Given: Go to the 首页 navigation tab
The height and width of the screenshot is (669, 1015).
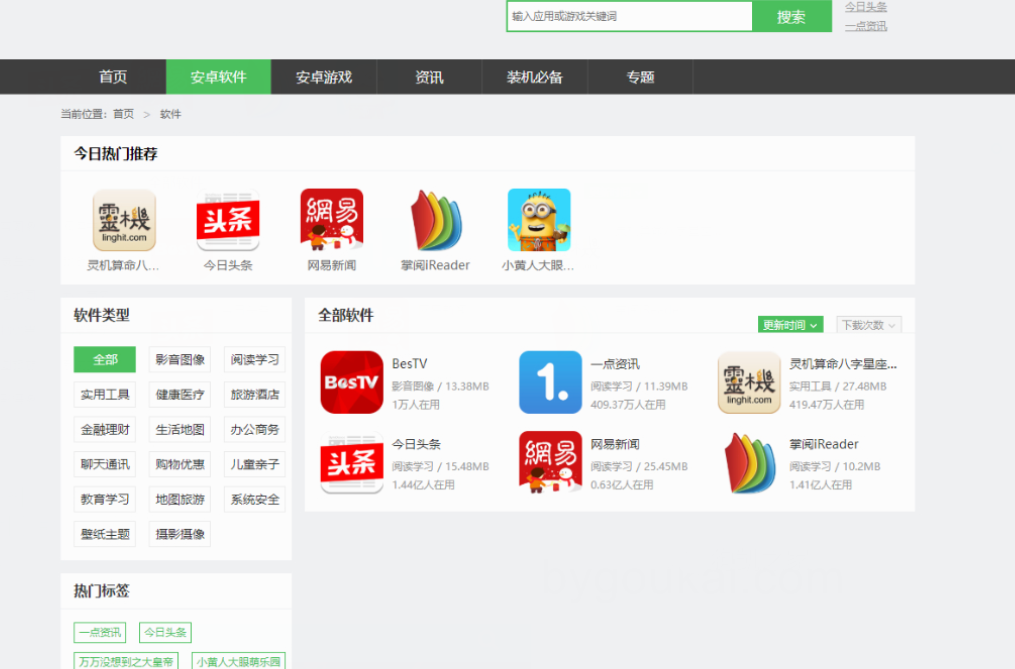Looking at the screenshot, I should (x=113, y=77).
